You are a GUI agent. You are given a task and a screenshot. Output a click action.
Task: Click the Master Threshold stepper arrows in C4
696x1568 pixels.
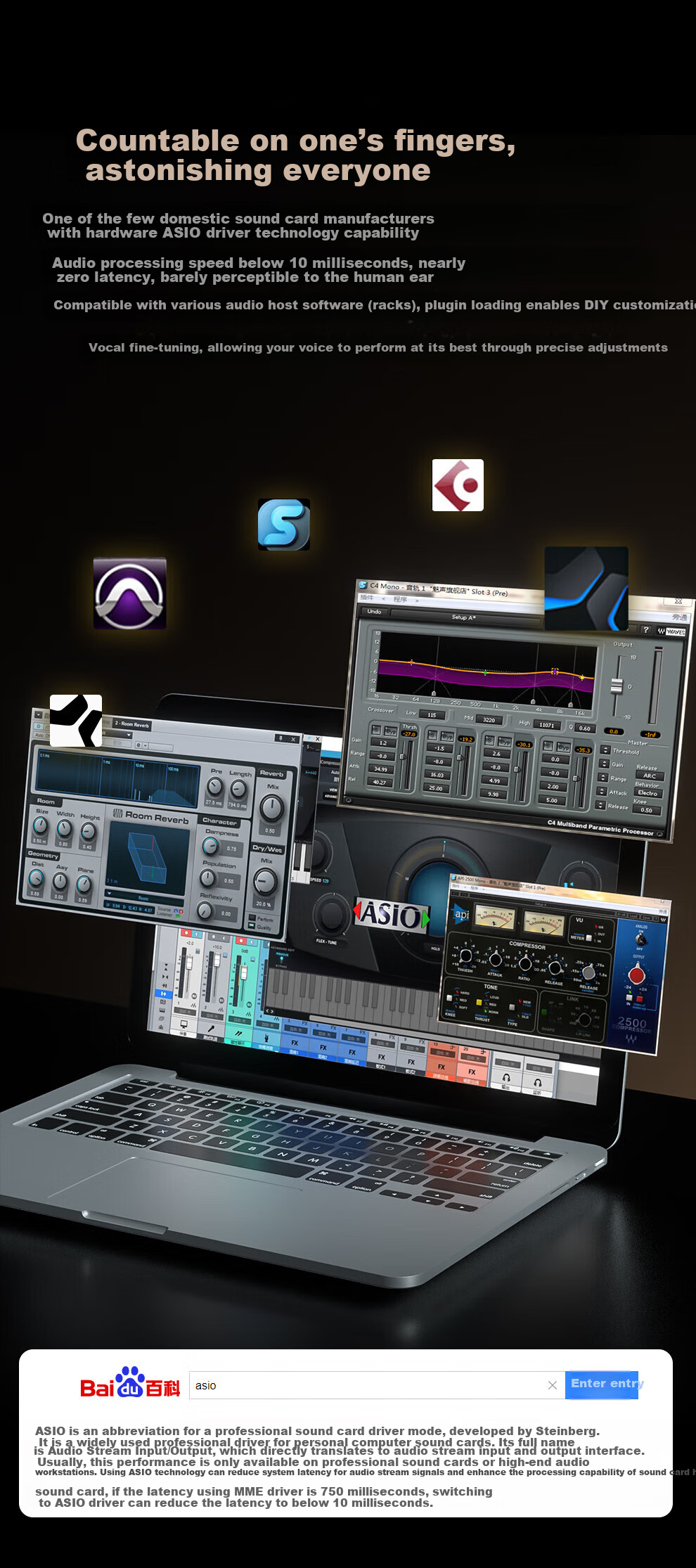(x=605, y=750)
